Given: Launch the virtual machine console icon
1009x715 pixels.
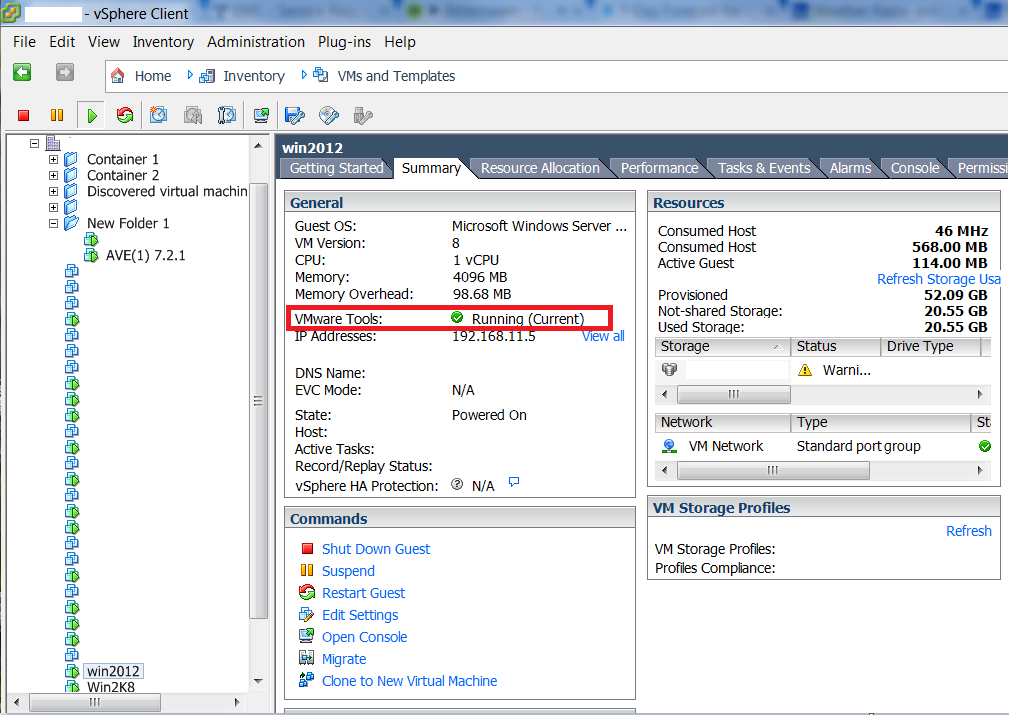Looking at the screenshot, I should pos(261,115).
